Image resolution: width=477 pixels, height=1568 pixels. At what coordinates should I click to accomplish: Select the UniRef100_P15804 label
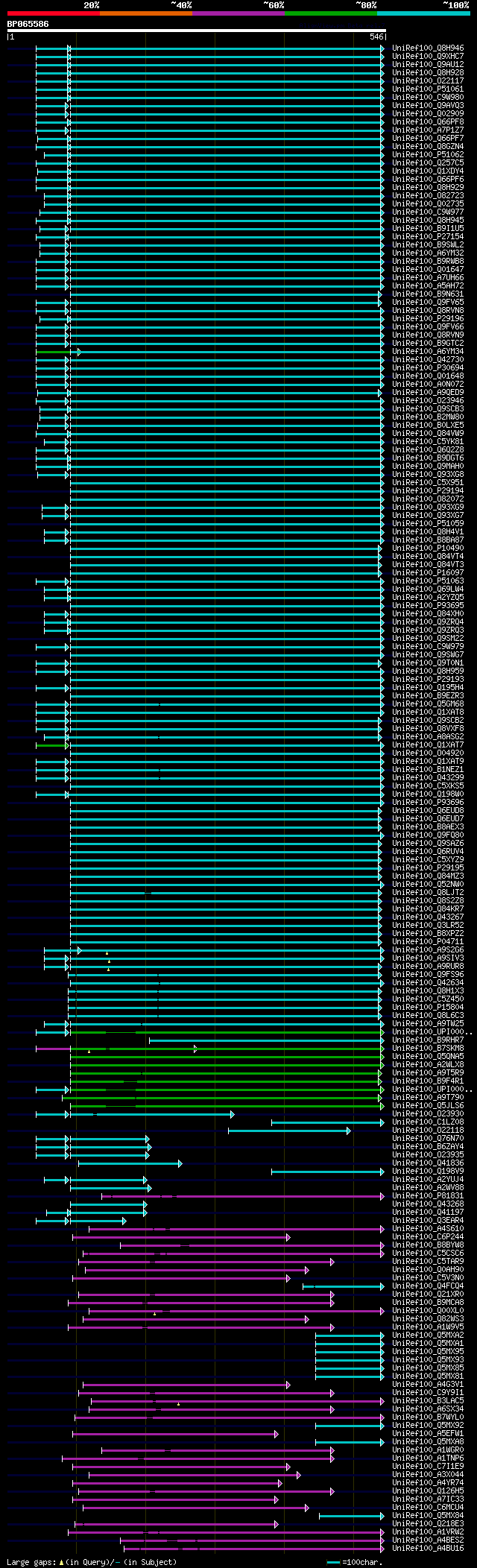point(428,1008)
